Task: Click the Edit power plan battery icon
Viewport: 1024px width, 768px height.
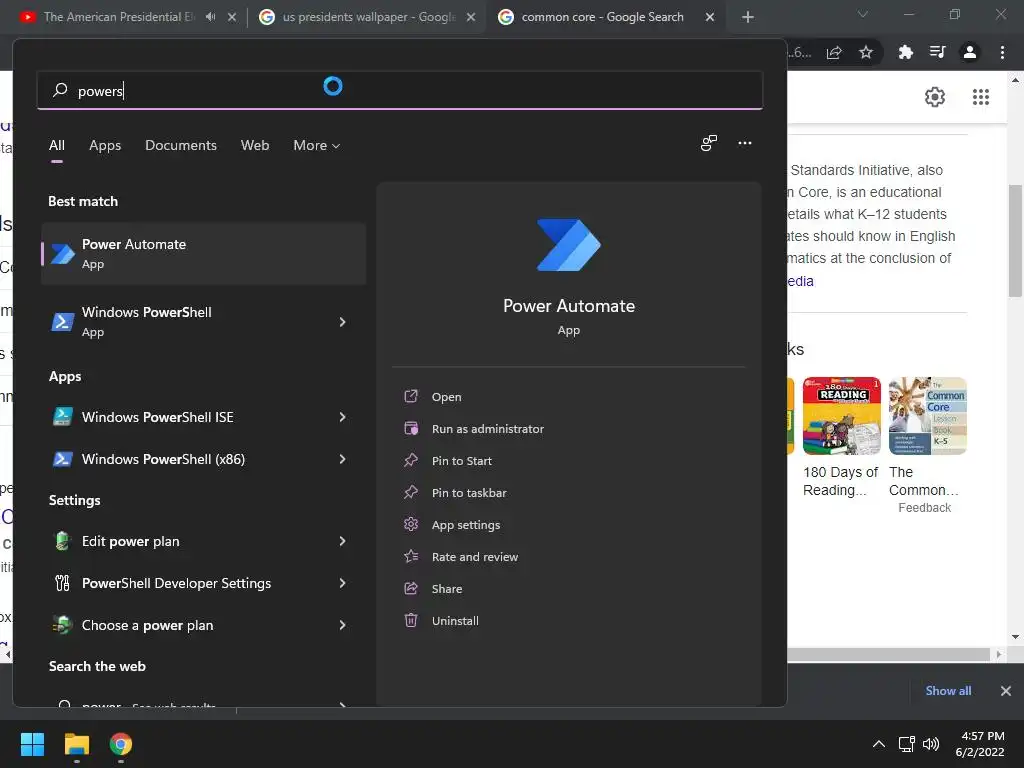Action: tap(63, 541)
